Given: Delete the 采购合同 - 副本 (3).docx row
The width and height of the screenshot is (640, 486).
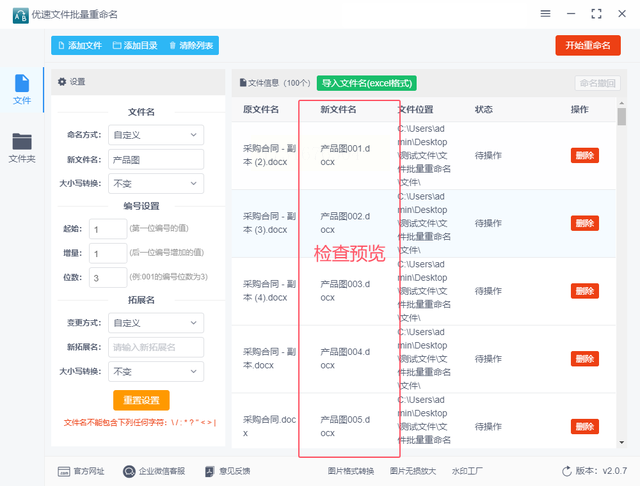Looking at the screenshot, I should click(584, 223).
